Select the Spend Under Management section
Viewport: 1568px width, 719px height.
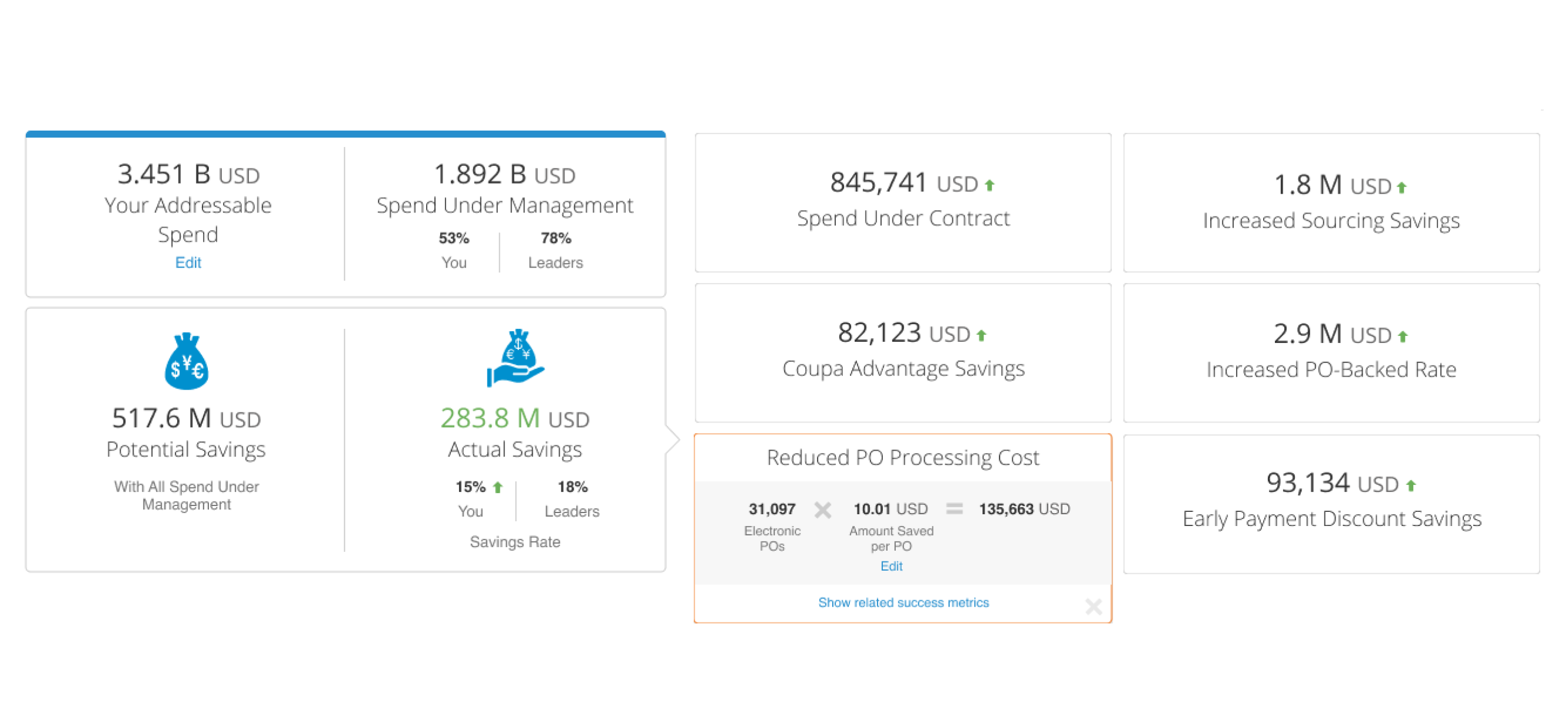[x=504, y=205]
